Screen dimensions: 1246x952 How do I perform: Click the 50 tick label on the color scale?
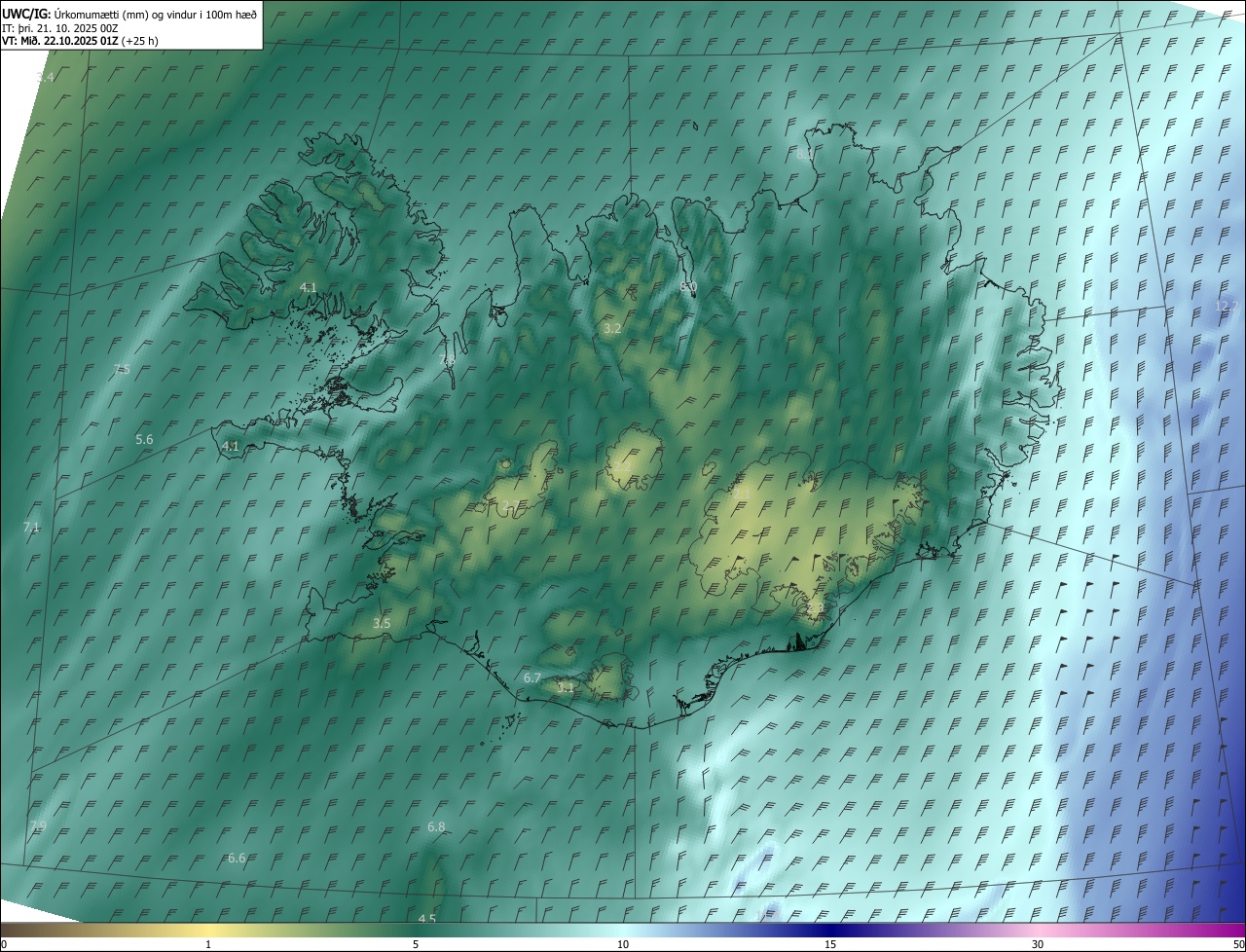[x=1238, y=944]
